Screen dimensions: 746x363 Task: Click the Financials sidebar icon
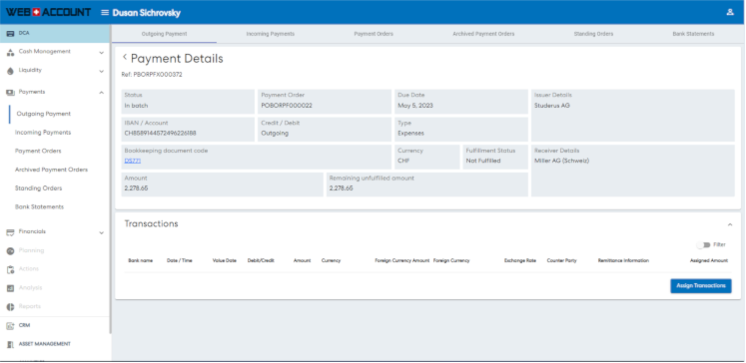pyautogui.click(x=10, y=232)
